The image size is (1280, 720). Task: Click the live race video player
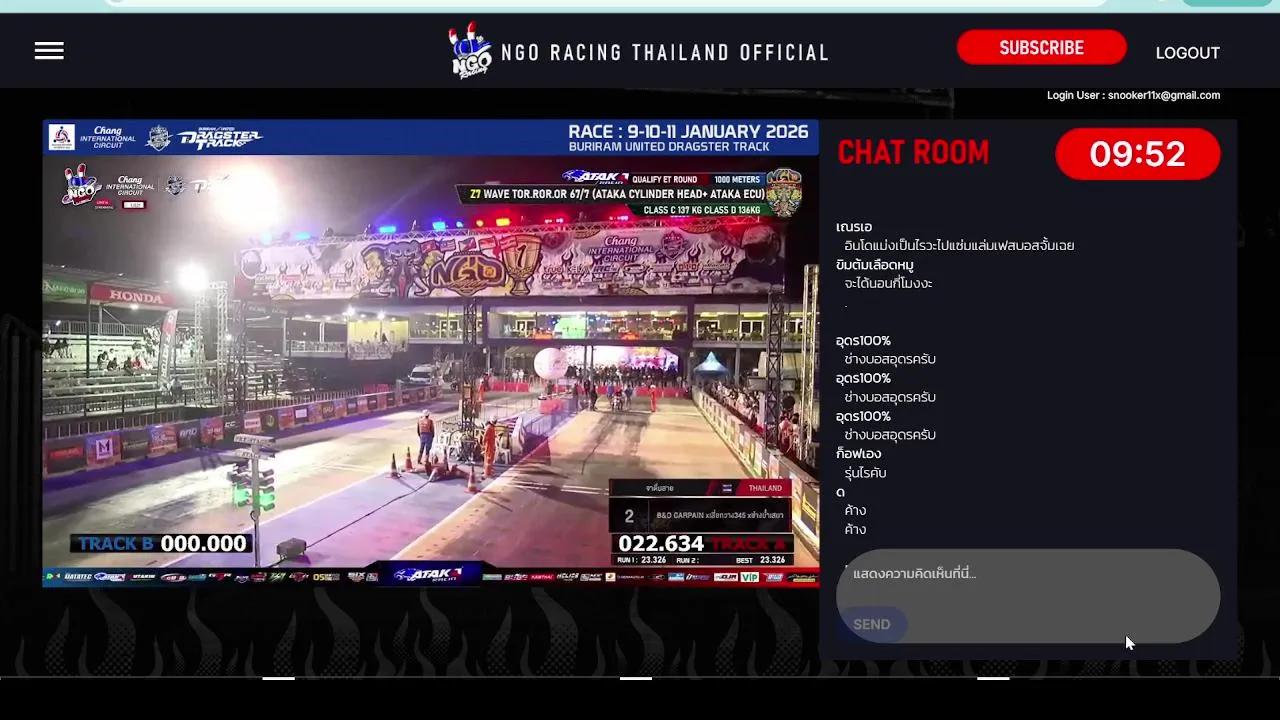[x=430, y=353]
